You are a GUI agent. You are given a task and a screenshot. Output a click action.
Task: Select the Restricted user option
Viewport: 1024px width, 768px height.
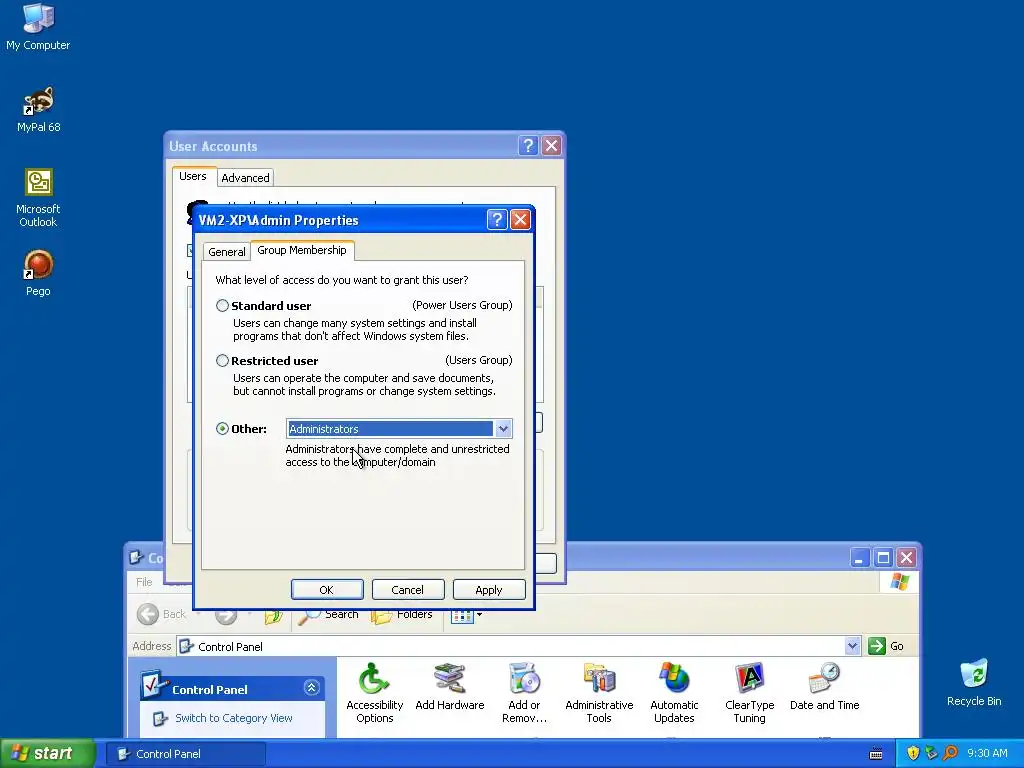pos(222,360)
